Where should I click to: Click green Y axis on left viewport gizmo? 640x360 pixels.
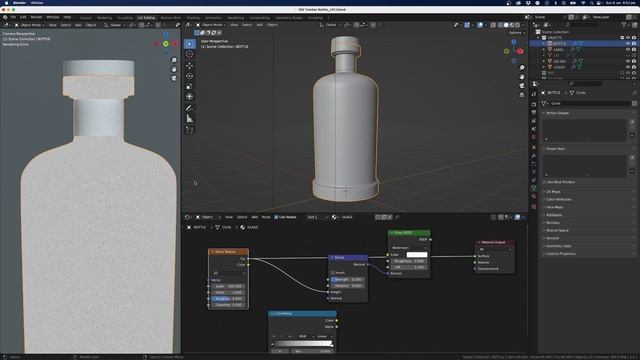tap(166, 44)
